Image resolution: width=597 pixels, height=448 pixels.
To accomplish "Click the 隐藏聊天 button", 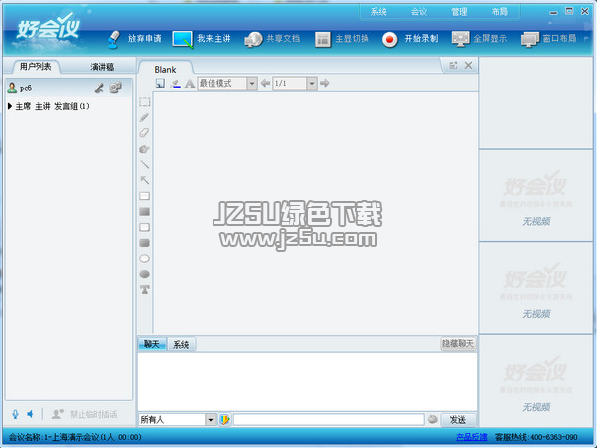I will [x=457, y=344].
